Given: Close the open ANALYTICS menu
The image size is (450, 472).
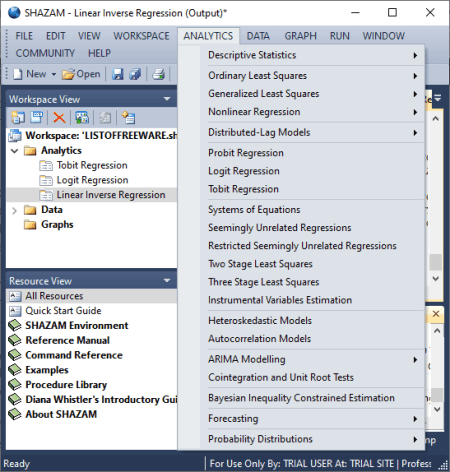Looking at the screenshot, I should [208, 36].
